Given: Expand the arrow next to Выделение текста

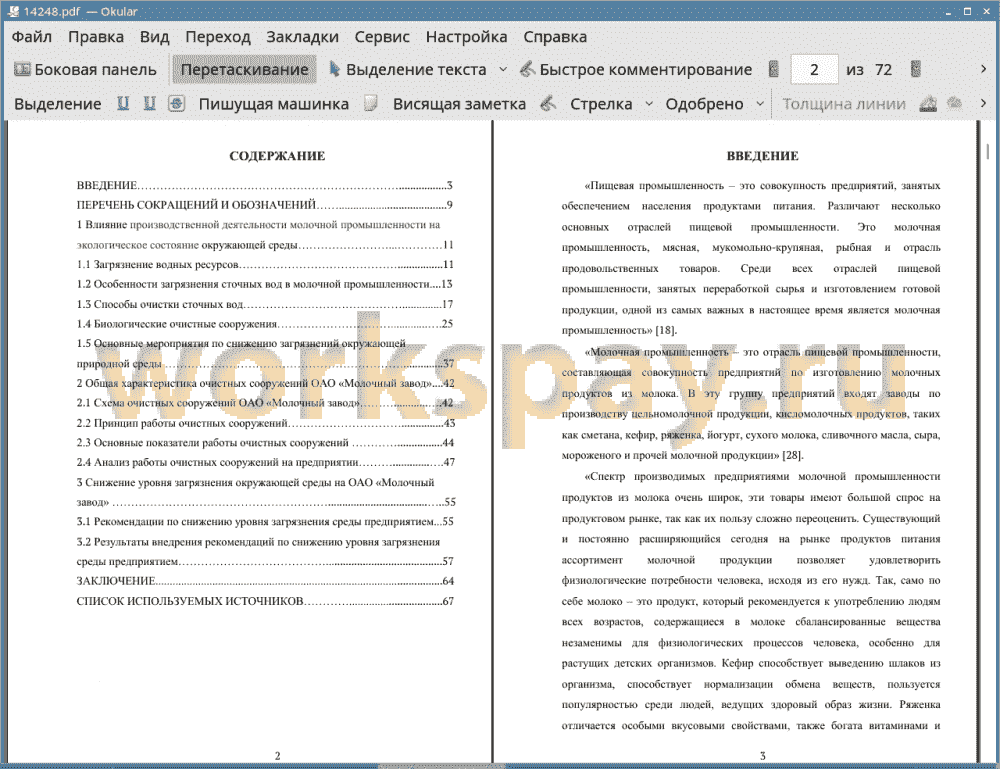Looking at the screenshot, I should [x=503, y=70].
